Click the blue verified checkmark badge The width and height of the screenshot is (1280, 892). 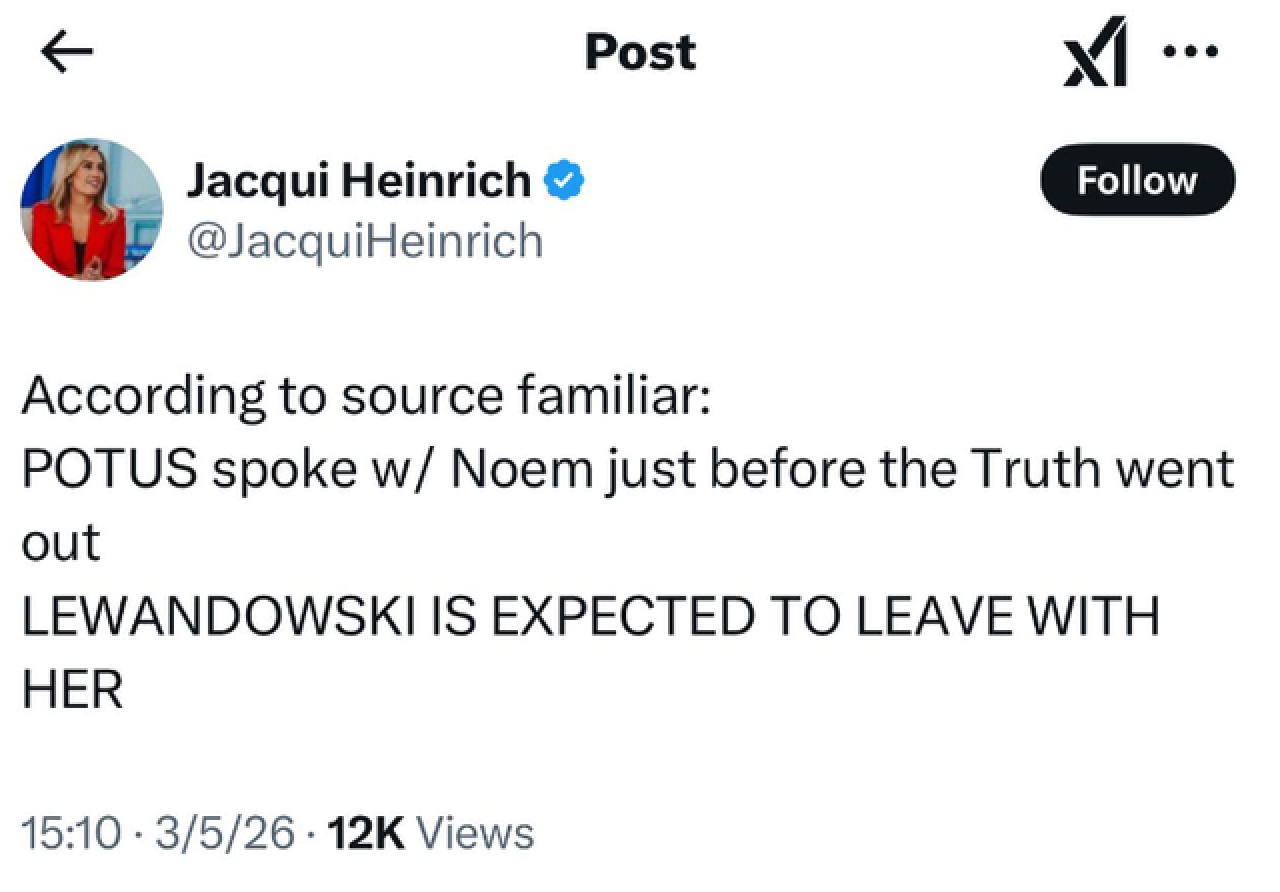(564, 181)
